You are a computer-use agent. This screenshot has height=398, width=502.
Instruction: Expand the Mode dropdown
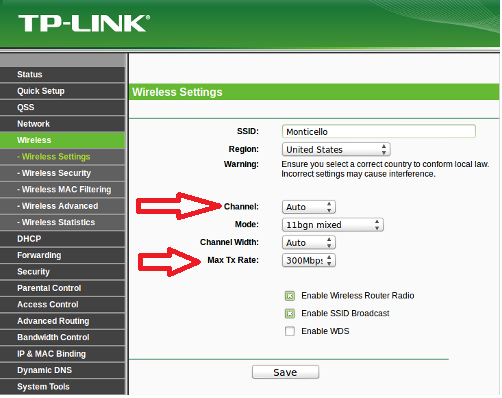click(333, 225)
